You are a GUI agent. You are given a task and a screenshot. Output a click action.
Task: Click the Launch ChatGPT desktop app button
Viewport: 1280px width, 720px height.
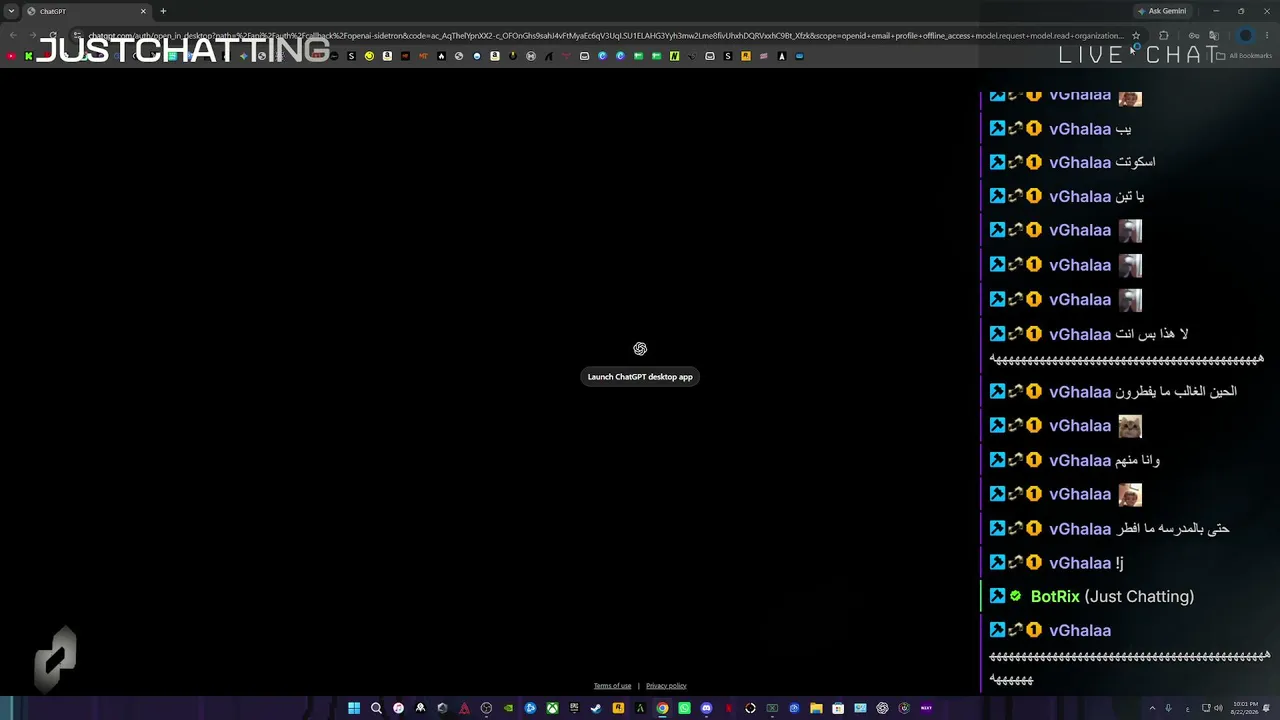tap(640, 377)
